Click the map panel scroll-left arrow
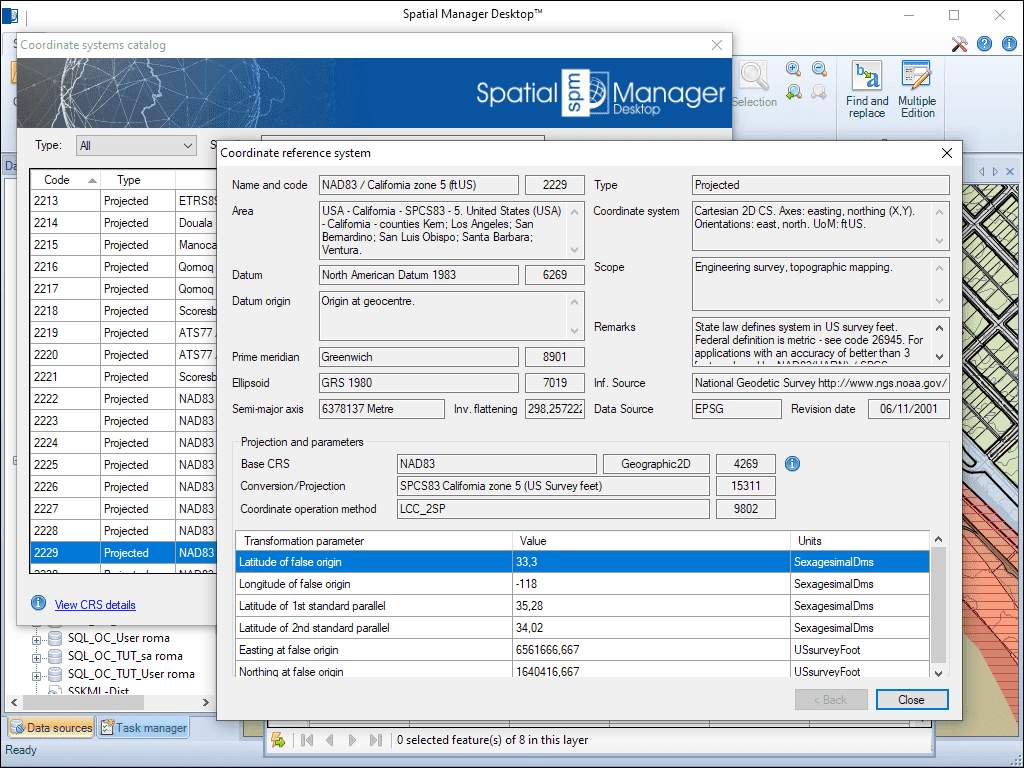 click(x=982, y=171)
